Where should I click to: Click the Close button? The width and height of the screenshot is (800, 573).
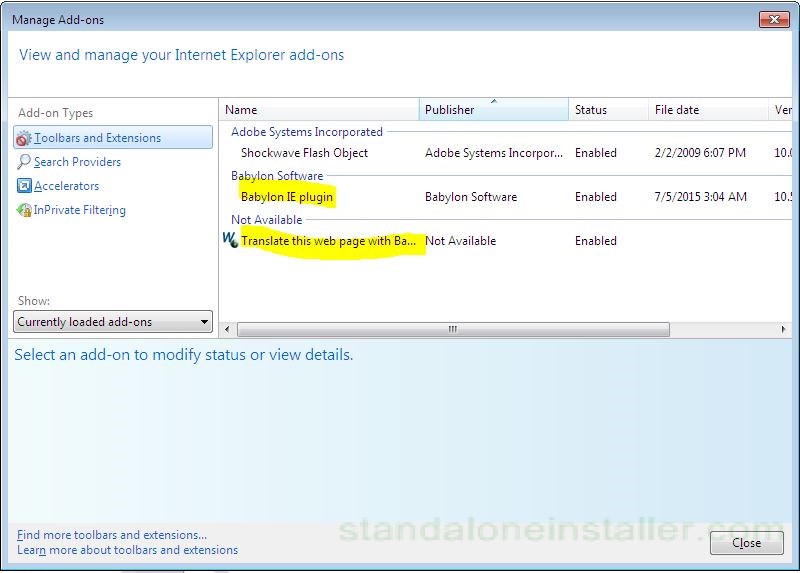coord(746,543)
